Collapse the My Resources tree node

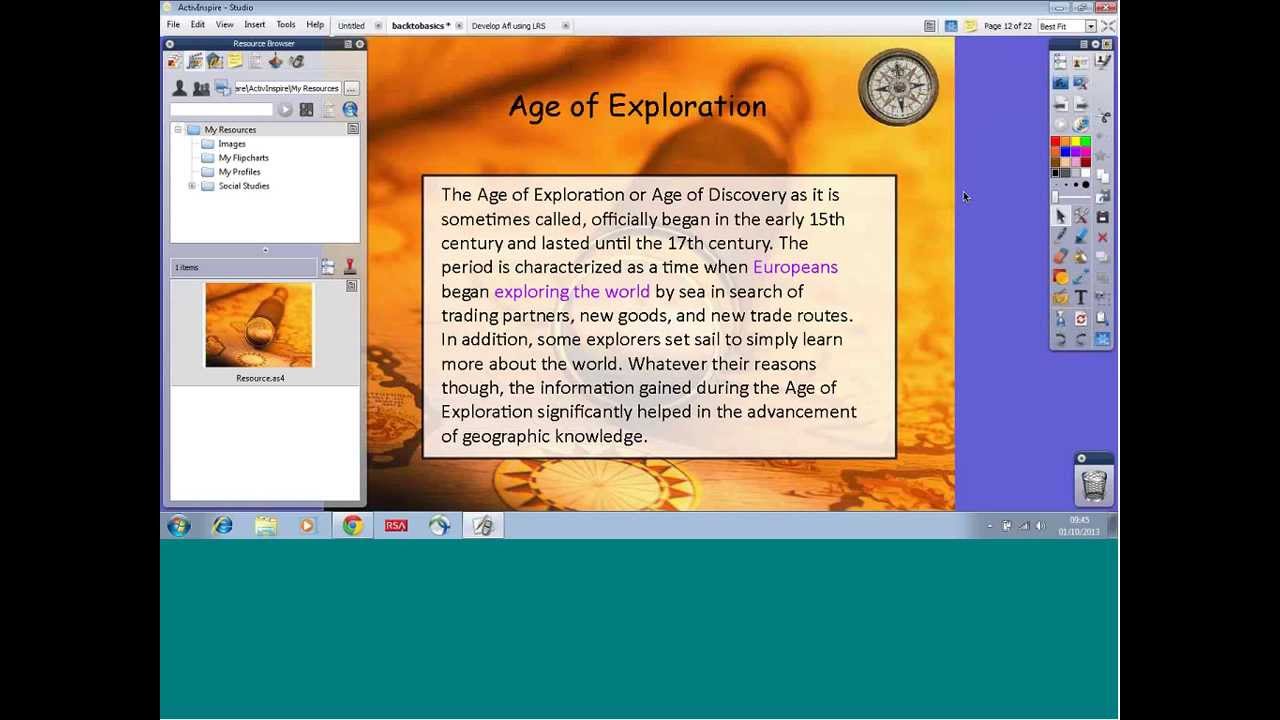(x=178, y=130)
